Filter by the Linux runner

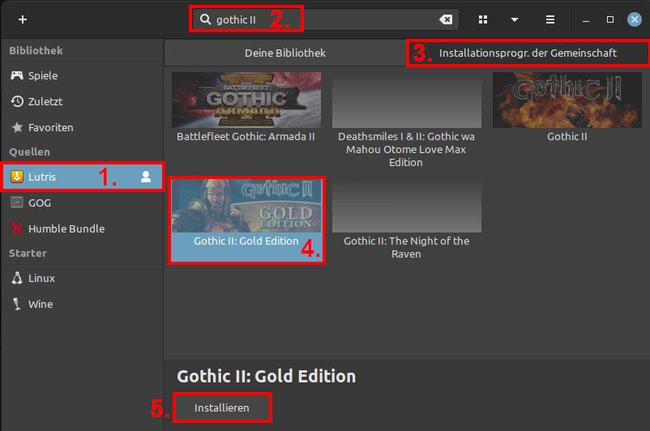click(82, 278)
